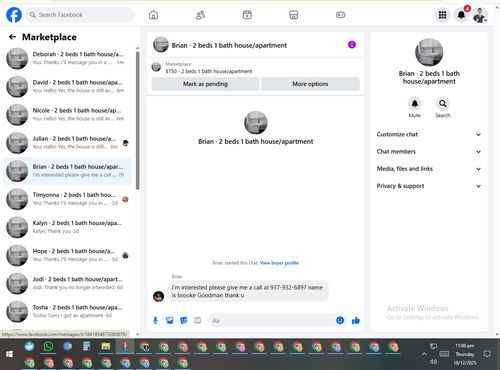Open the taskbar volume control
The height and width of the screenshot is (370, 500).
pyautogui.click(x=434, y=362)
